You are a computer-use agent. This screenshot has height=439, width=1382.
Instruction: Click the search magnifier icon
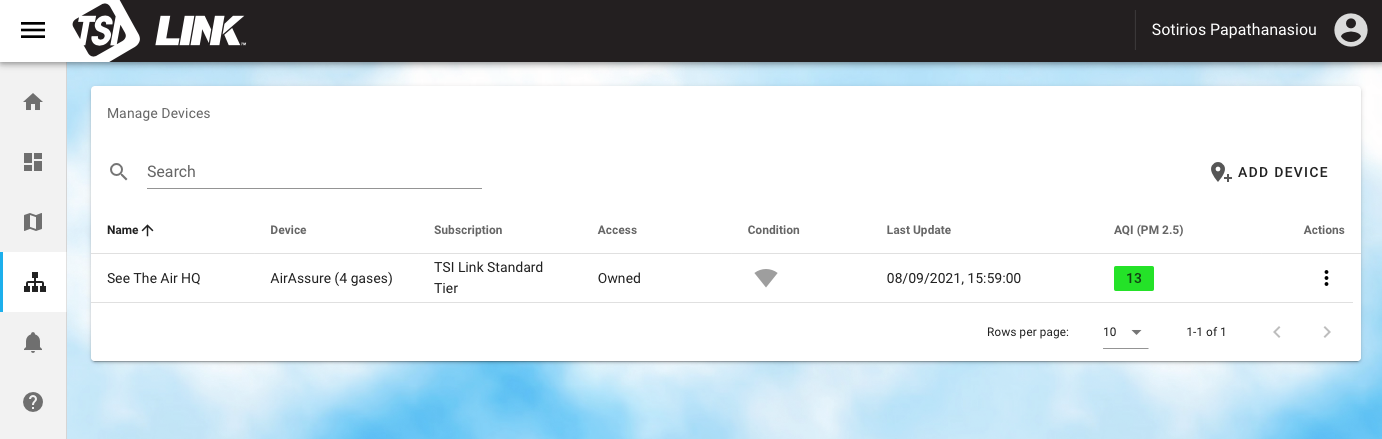click(119, 172)
